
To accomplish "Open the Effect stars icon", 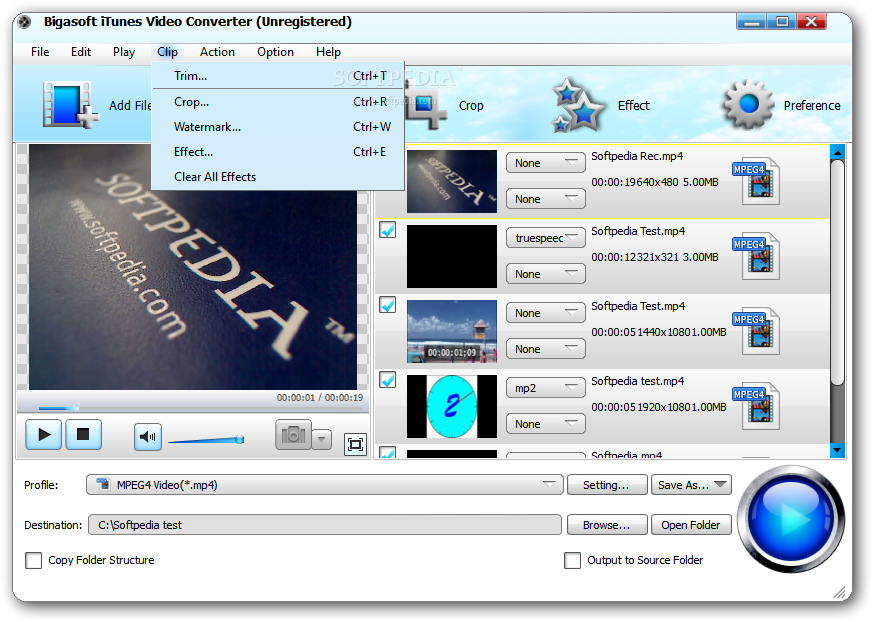I will point(577,105).
